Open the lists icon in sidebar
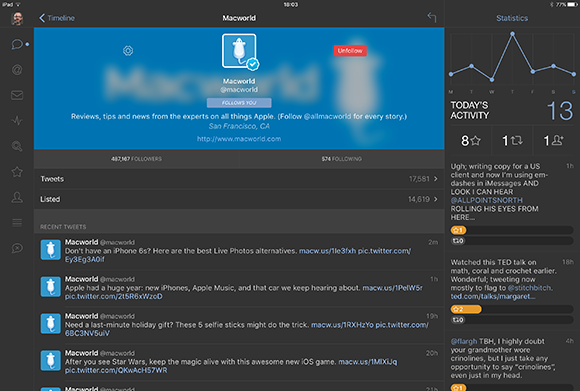The height and width of the screenshot is (391, 580). click(x=17, y=223)
